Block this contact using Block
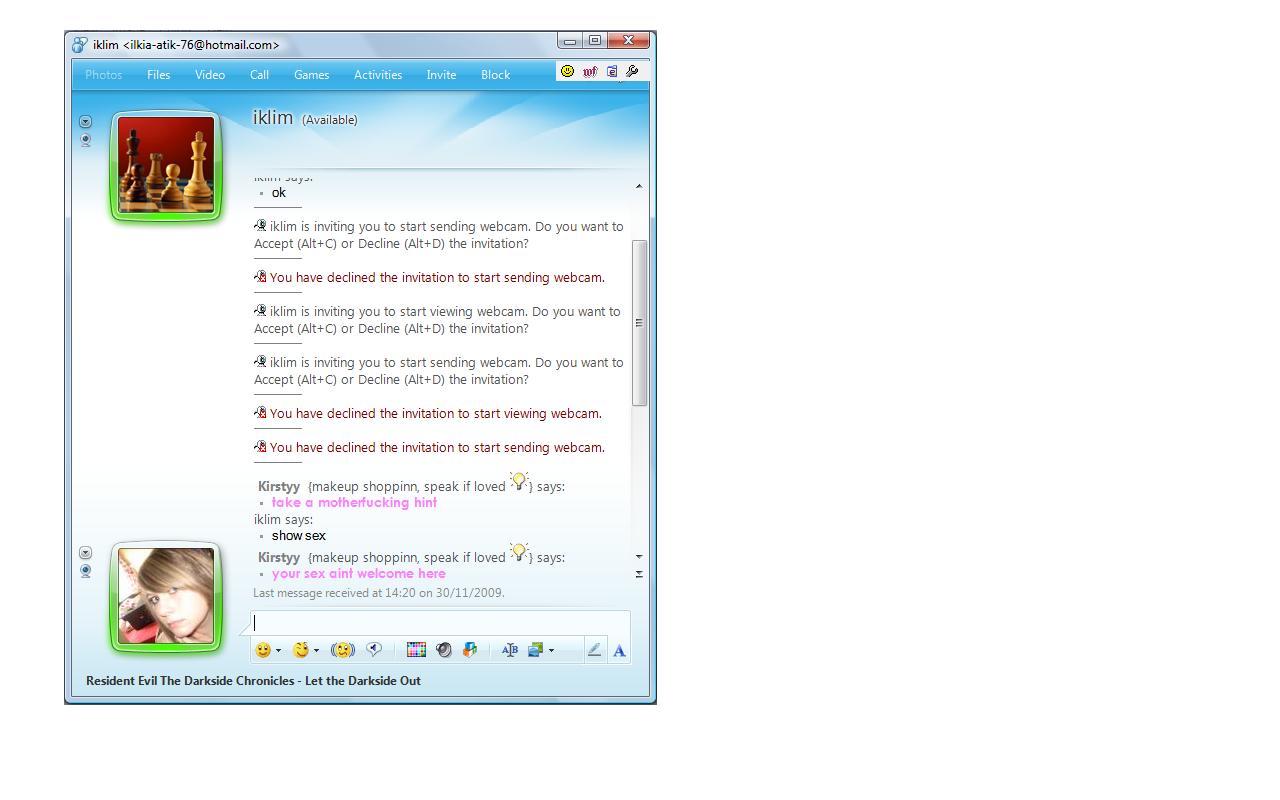Viewport: 1280px width, 800px height. coord(495,75)
